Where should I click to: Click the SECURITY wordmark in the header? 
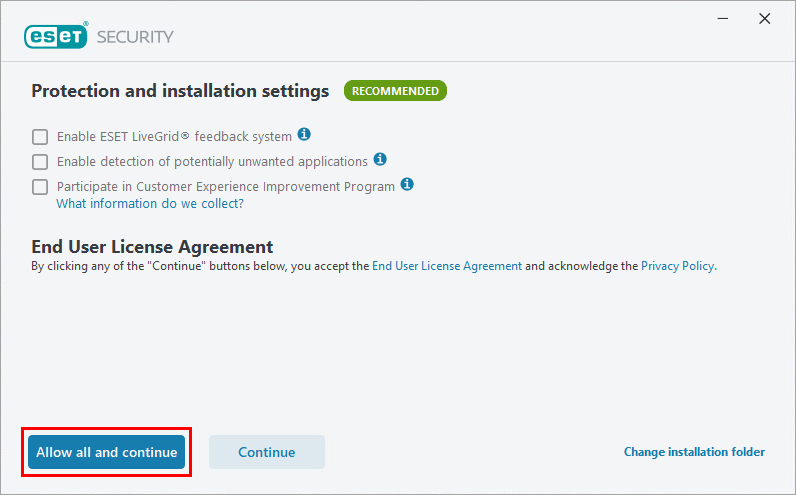click(135, 37)
